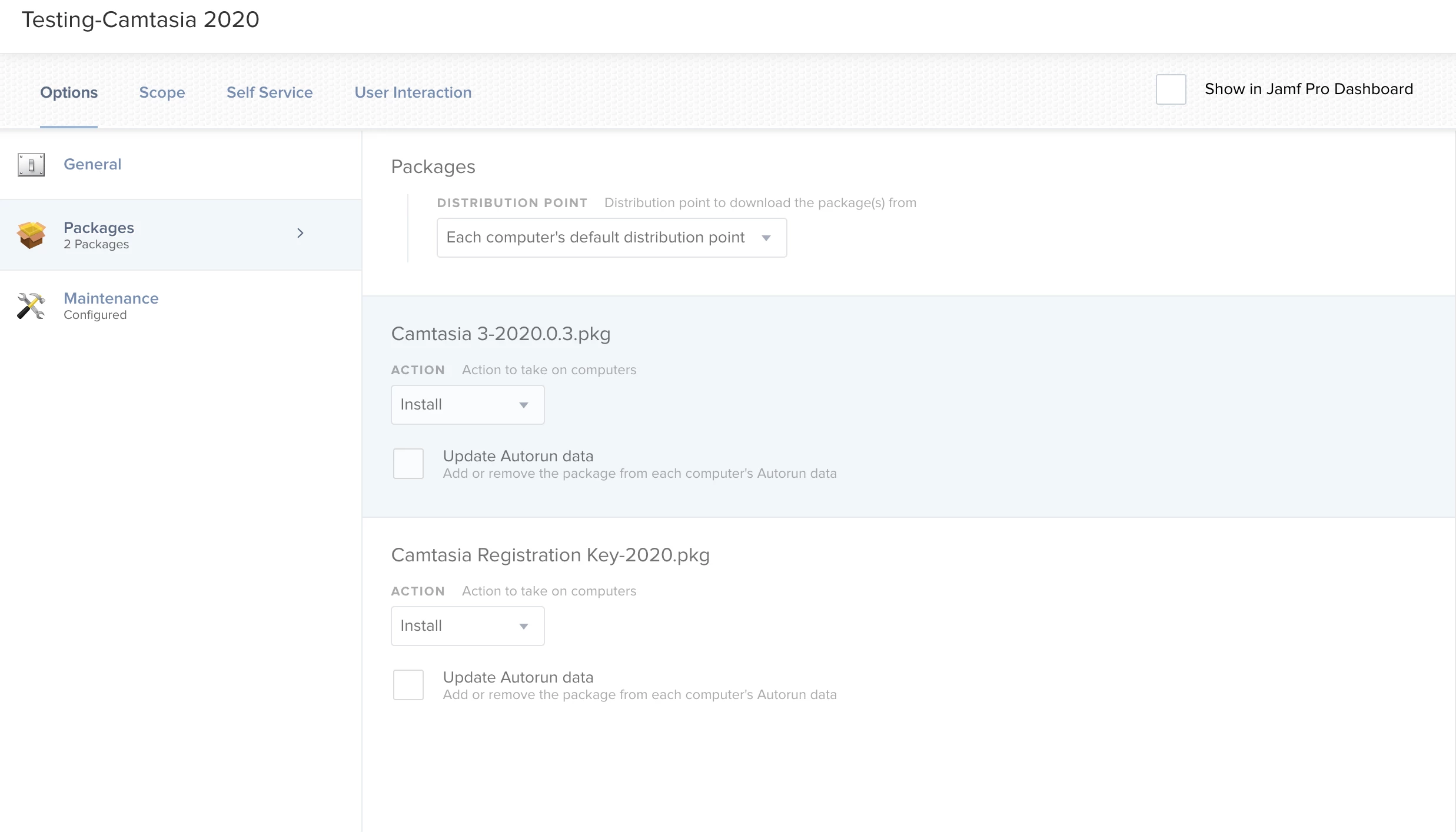Image resolution: width=1456 pixels, height=832 pixels.
Task: Switch to the Self Service tab
Action: [x=270, y=92]
